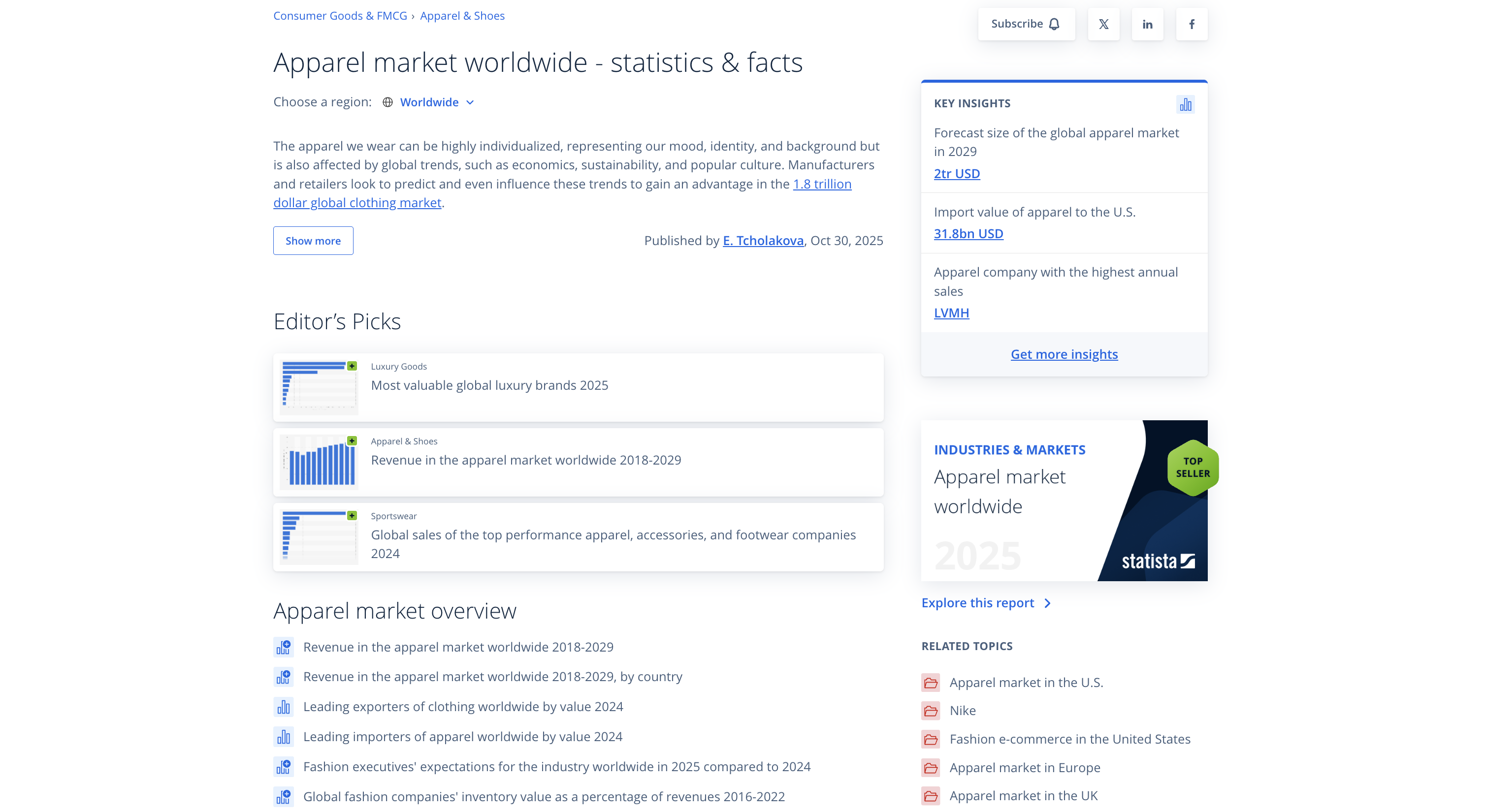Click folder icon next to Nike topic
The height and width of the screenshot is (812, 1485).
pos(931,711)
